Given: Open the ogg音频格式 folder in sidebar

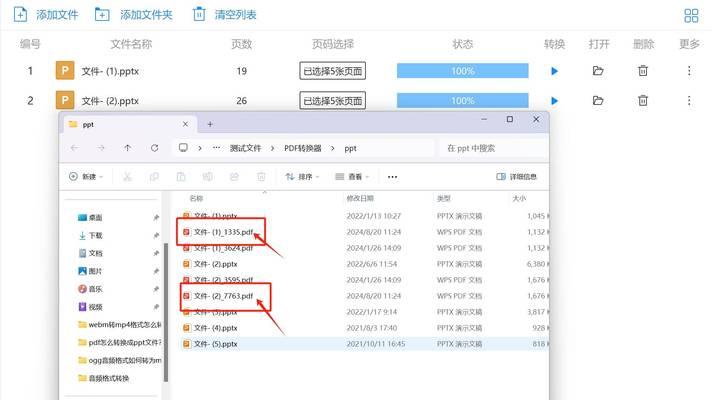Looking at the screenshot, I should click(120, 360).
